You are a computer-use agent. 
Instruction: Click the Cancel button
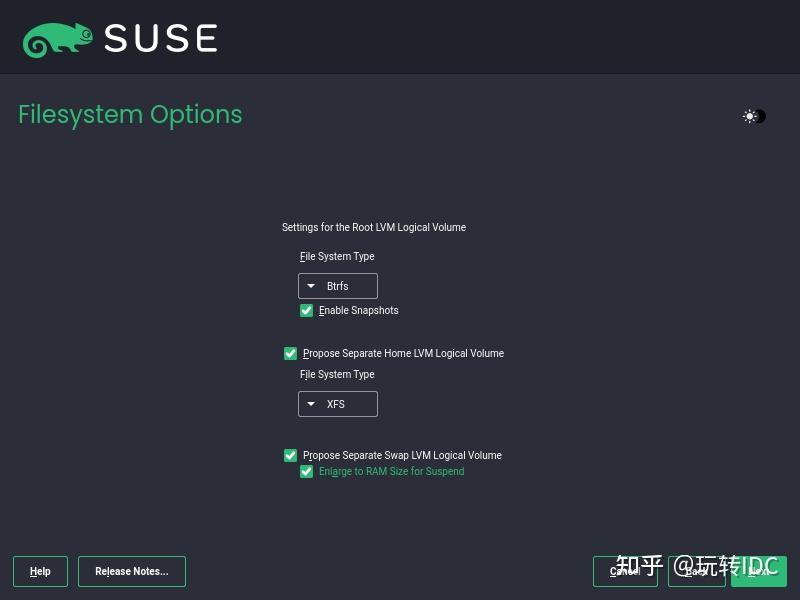[x=625, y=571]
